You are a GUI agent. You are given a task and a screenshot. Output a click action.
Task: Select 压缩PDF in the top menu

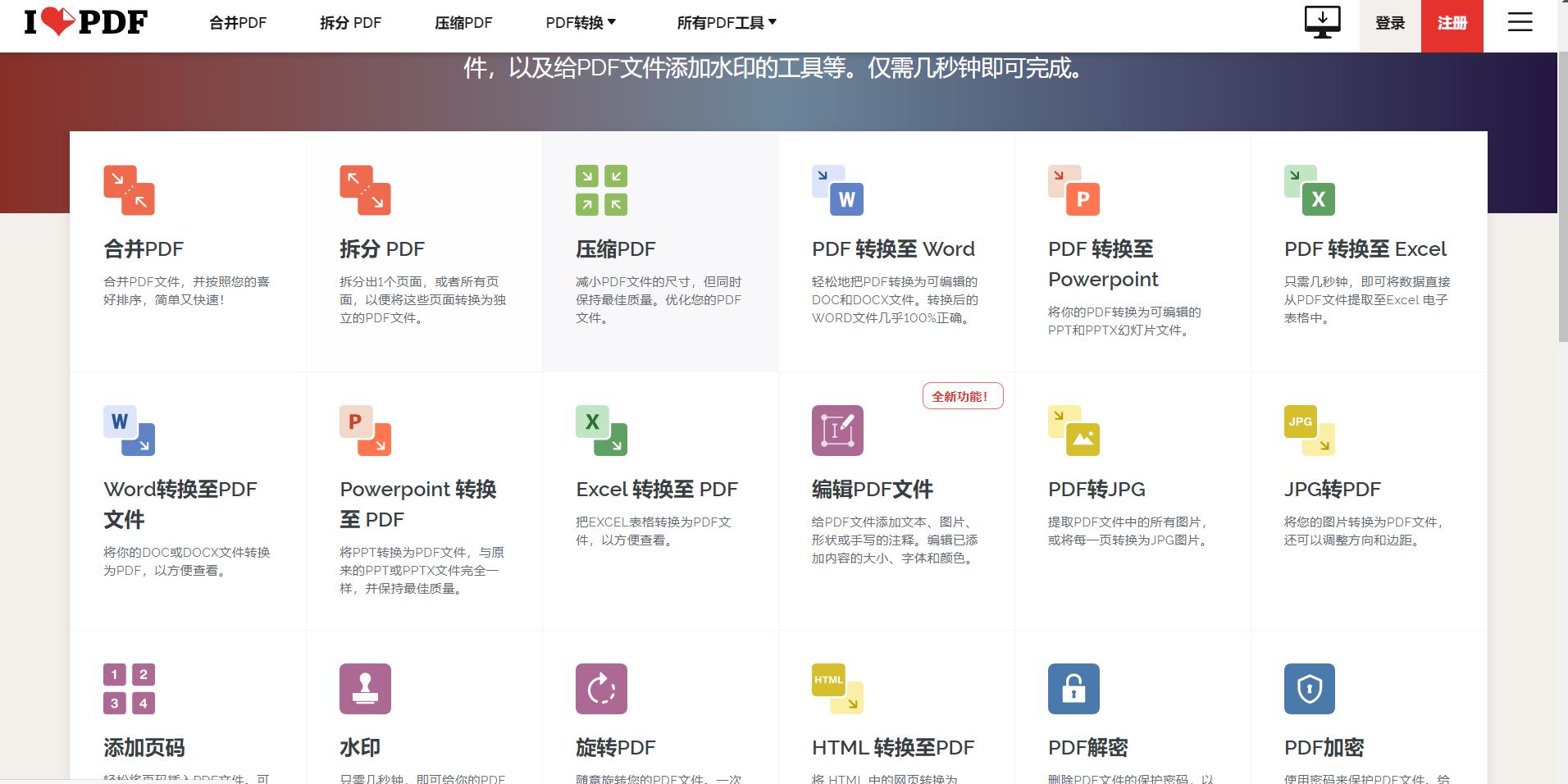coord(462,22)
